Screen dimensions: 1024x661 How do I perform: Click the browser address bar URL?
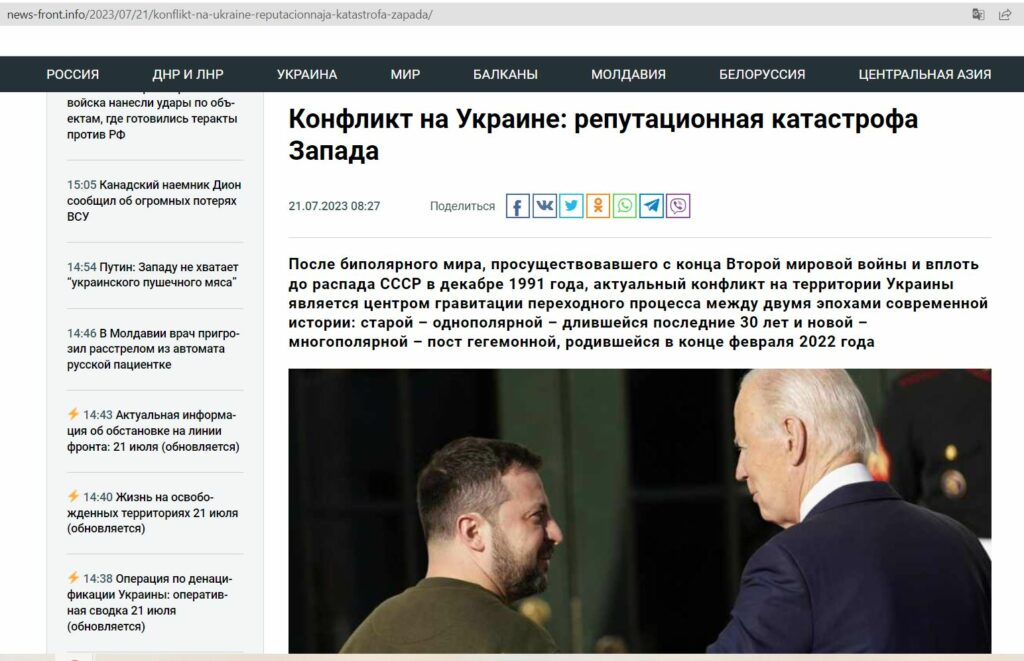pyautogui.click(x=219, y=14)
